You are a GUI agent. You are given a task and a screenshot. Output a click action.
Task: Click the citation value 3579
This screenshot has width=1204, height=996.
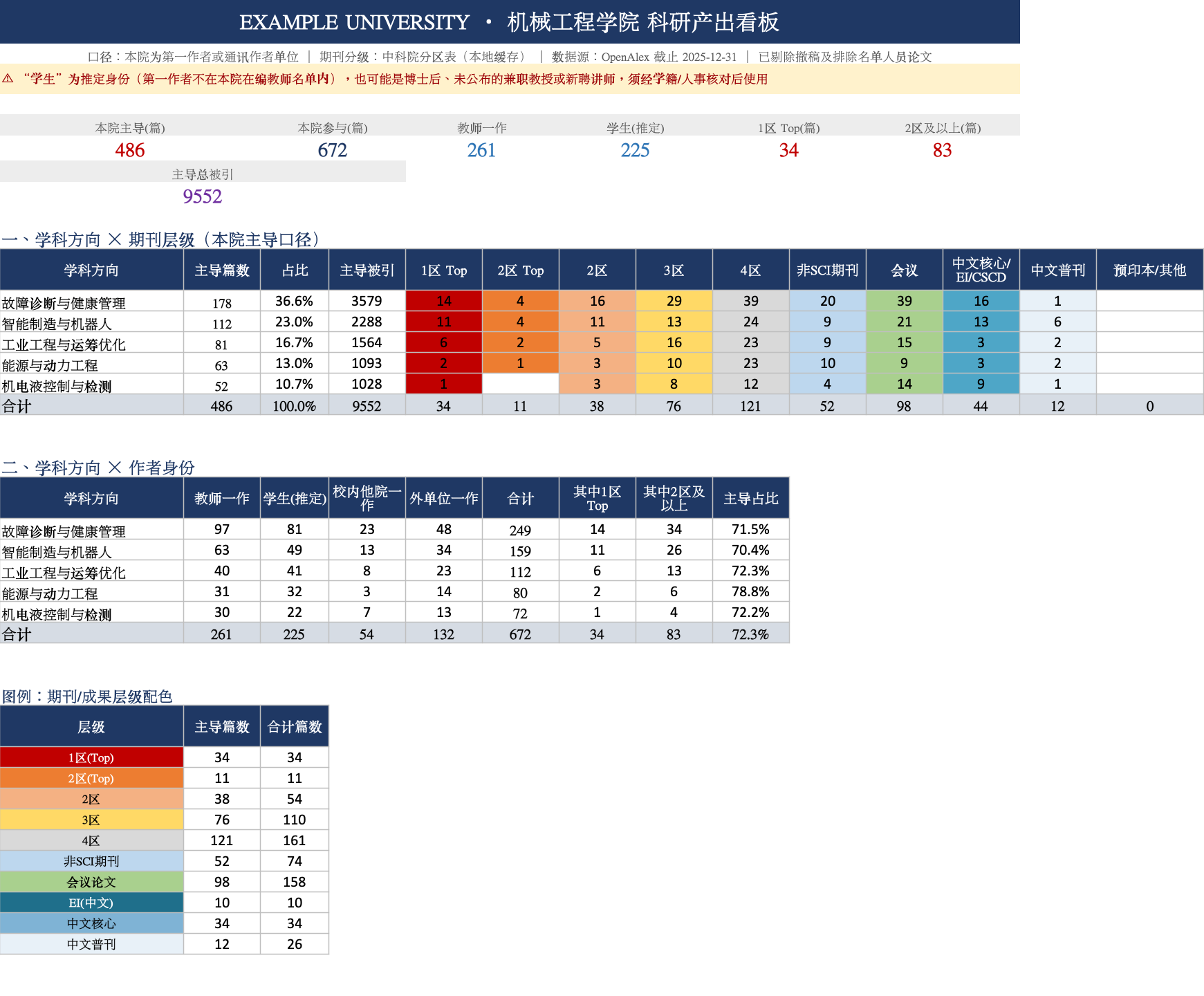[x=367, y=301]
